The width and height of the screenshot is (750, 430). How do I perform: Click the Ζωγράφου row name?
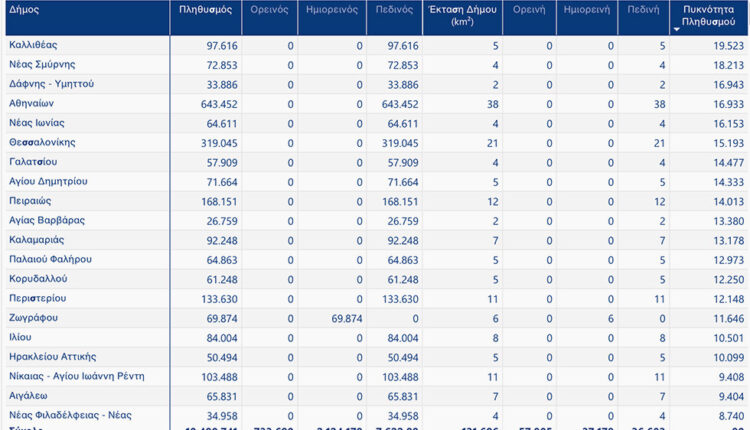pyautogui.click(x=33, y=317)
